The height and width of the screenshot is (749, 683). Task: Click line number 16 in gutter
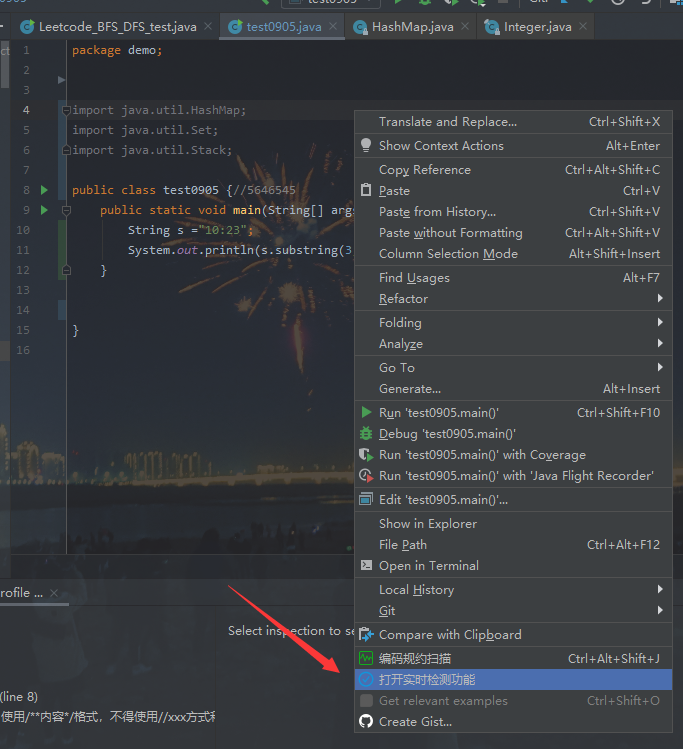[x=23, y=350]
